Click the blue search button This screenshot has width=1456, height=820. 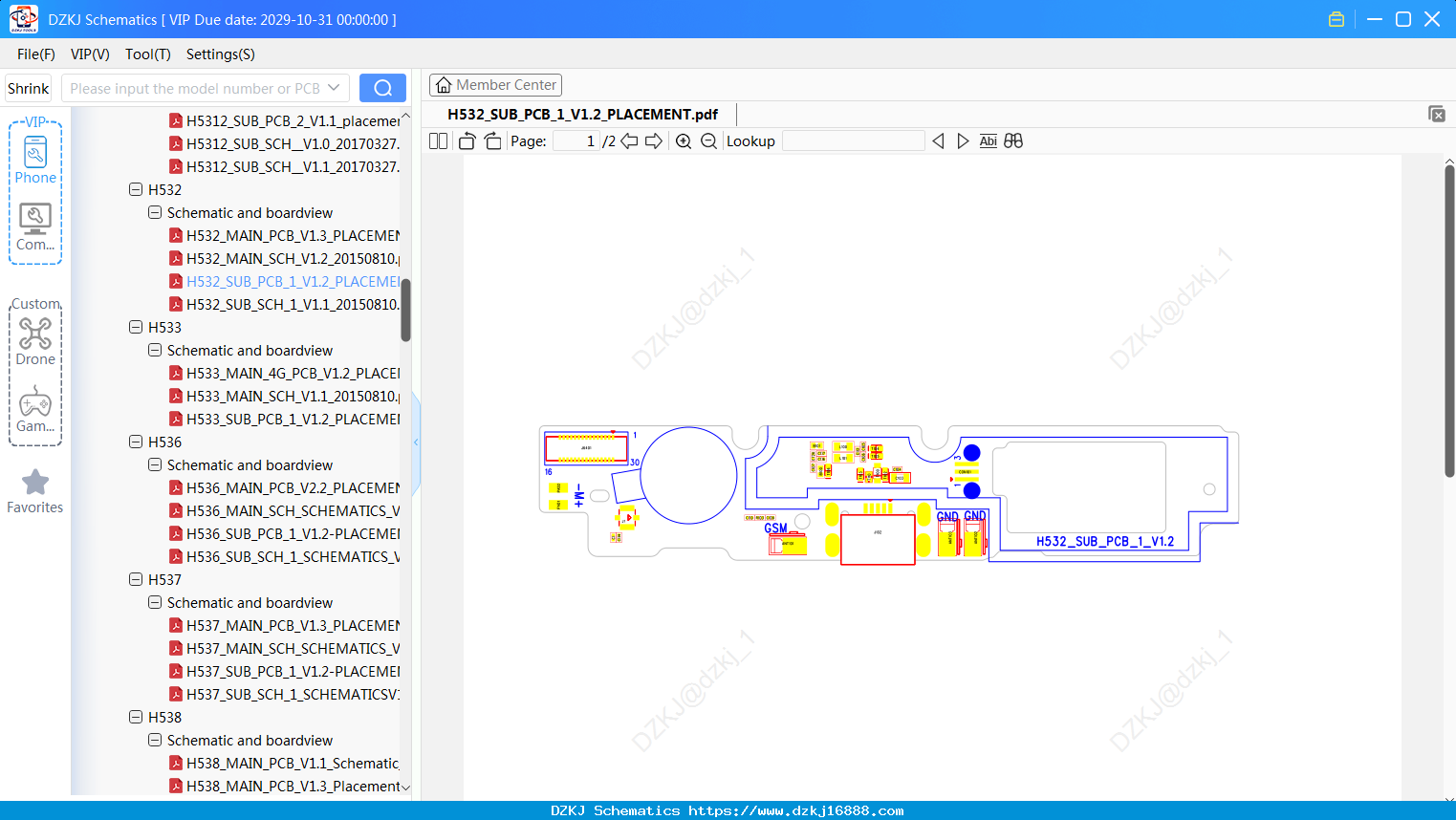(382, 88)
